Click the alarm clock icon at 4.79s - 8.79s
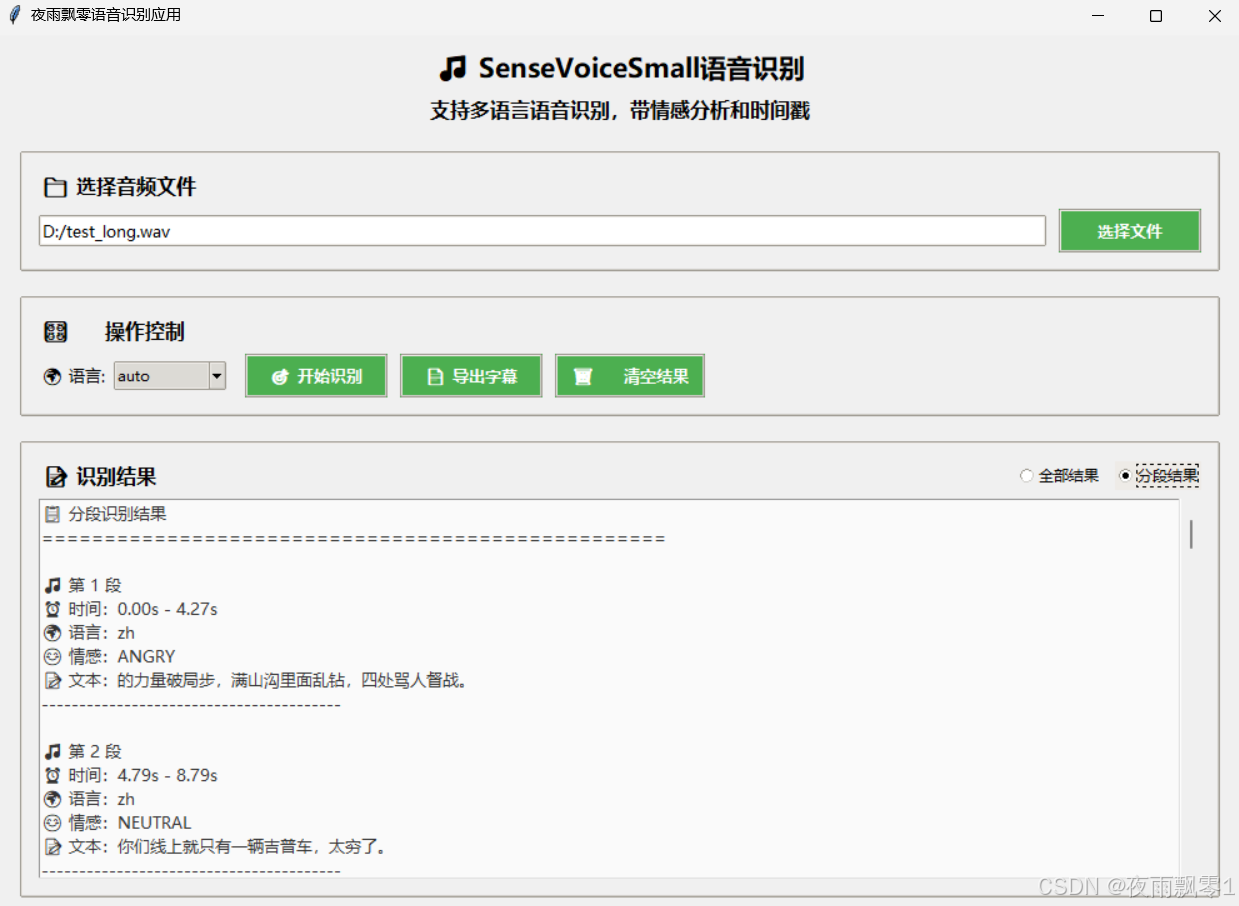The width and height of the screenshot is (1239, 906). pyautogui.click(x=53, y=775)
